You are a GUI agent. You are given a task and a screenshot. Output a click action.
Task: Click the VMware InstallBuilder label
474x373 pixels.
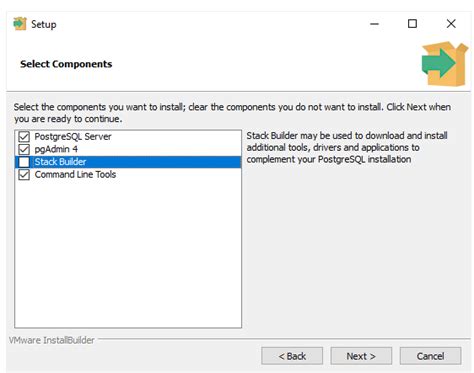(52, 340)
